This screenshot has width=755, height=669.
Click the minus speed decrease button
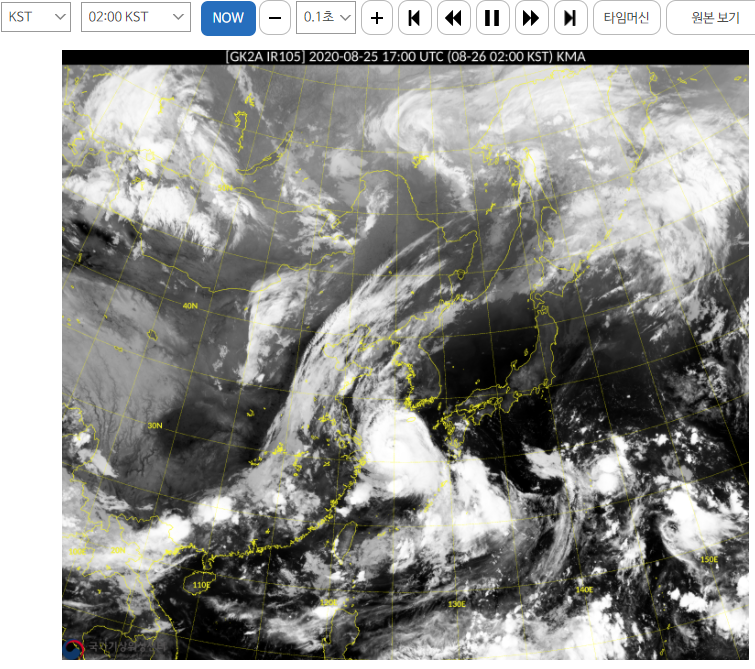click(275, 18)
